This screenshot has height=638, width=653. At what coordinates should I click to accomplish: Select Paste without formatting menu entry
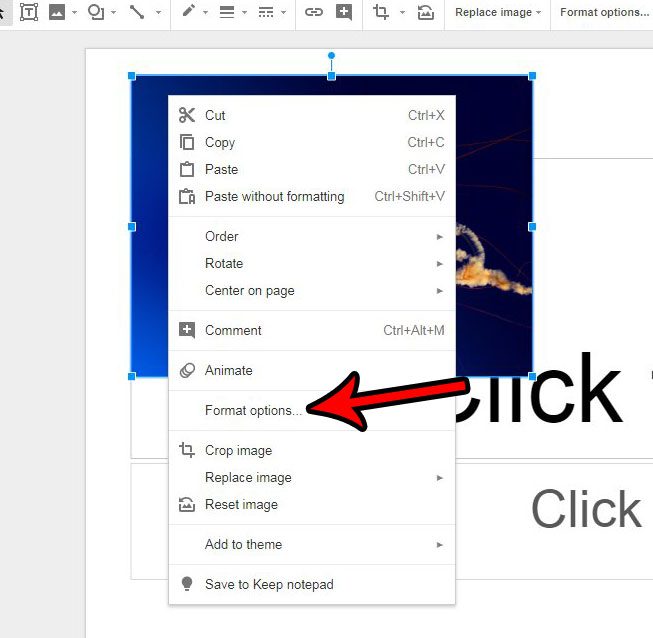pos(312,197)
